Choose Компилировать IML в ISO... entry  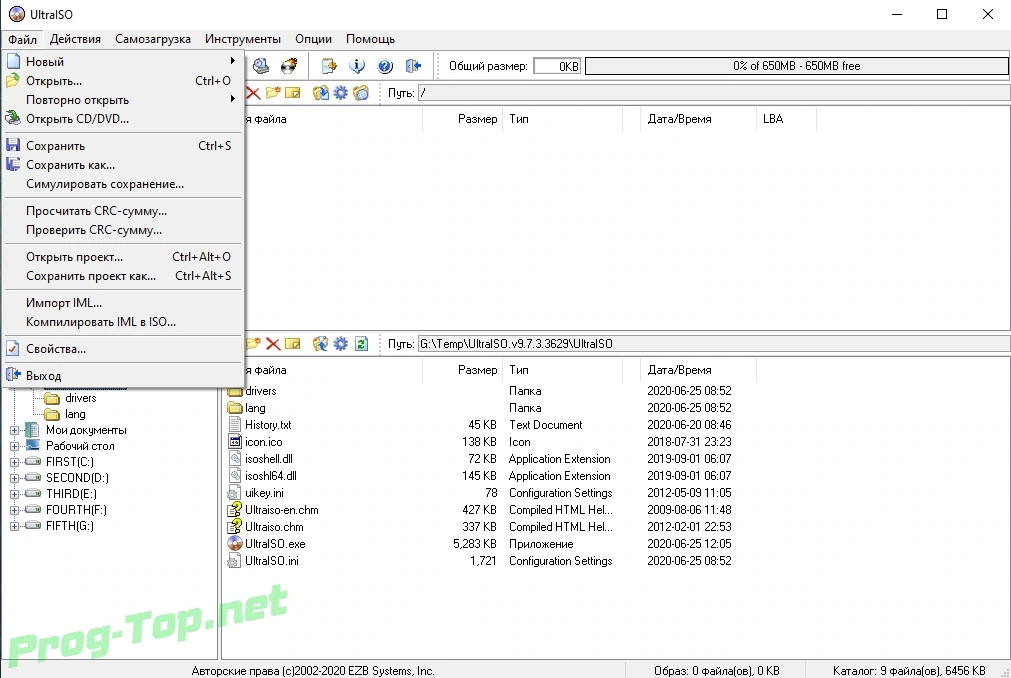[123, 322]
